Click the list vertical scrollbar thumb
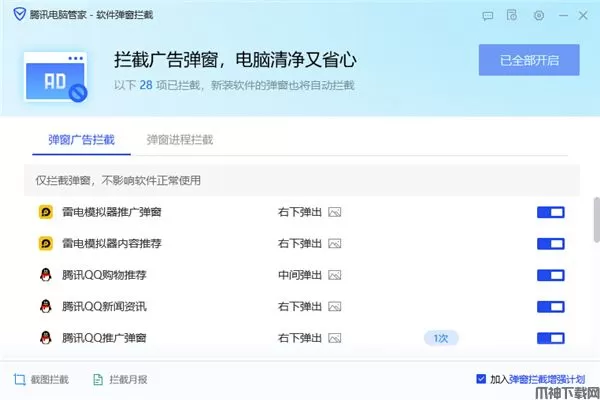This screenshot has width=600, height=400. (x=597, y=220)
